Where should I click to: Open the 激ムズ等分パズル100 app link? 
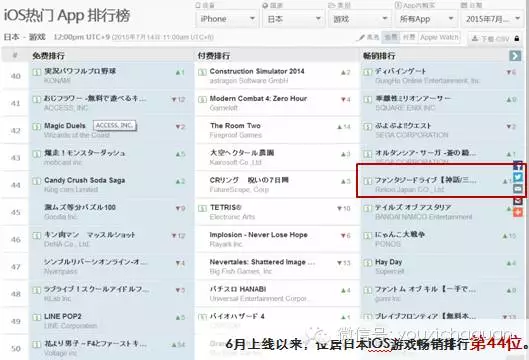coord(80,207)
